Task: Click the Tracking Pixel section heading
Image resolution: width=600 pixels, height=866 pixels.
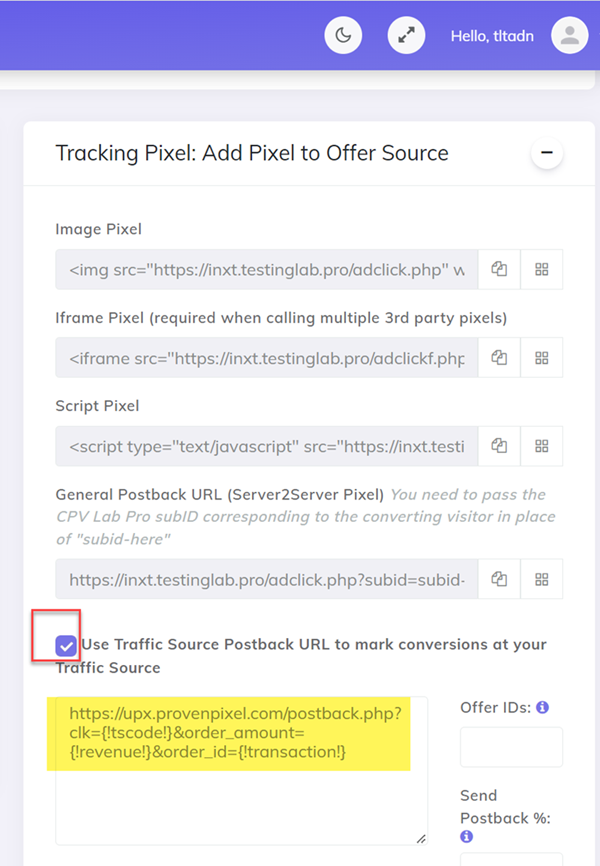Action: 252,153
